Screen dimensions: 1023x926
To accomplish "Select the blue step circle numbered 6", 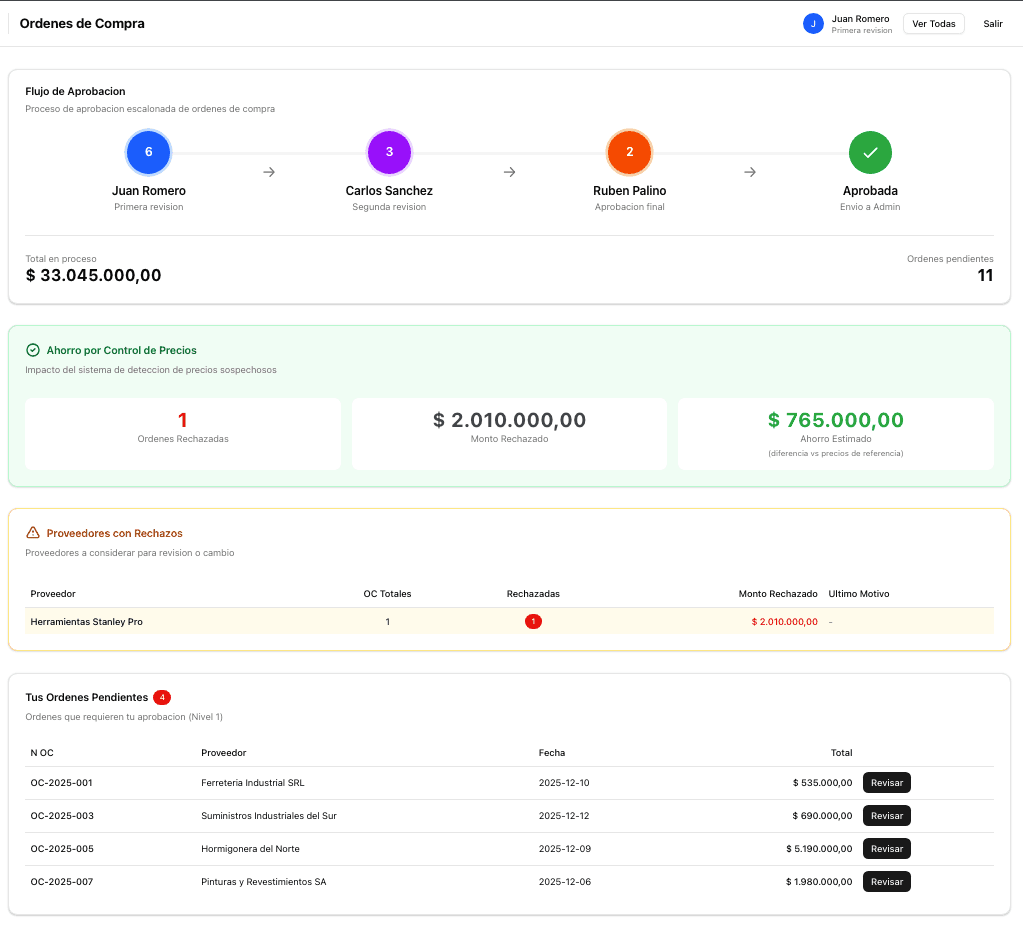I will click(149, 152).
